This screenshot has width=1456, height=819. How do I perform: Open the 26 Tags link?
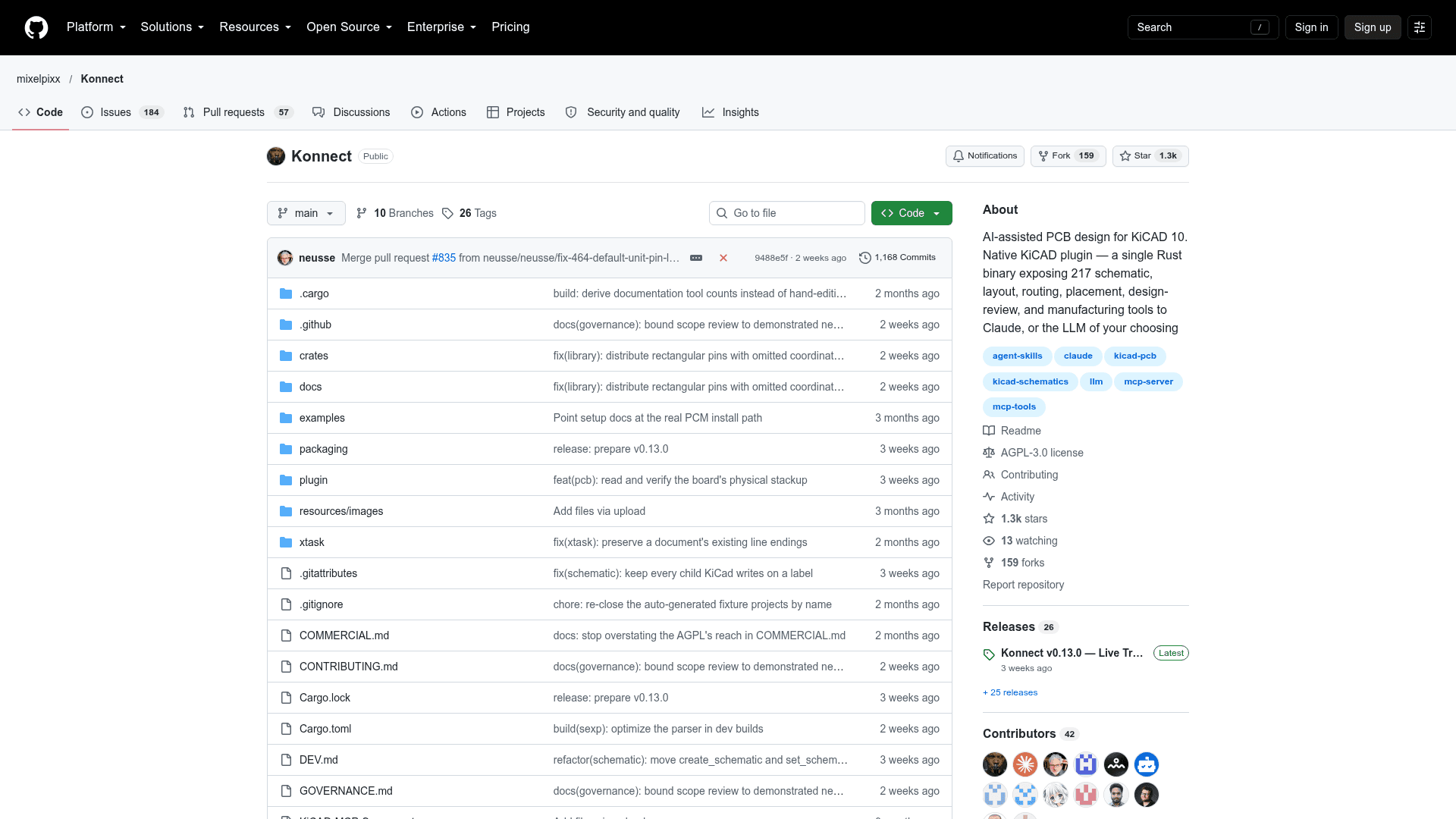[469, 213]
